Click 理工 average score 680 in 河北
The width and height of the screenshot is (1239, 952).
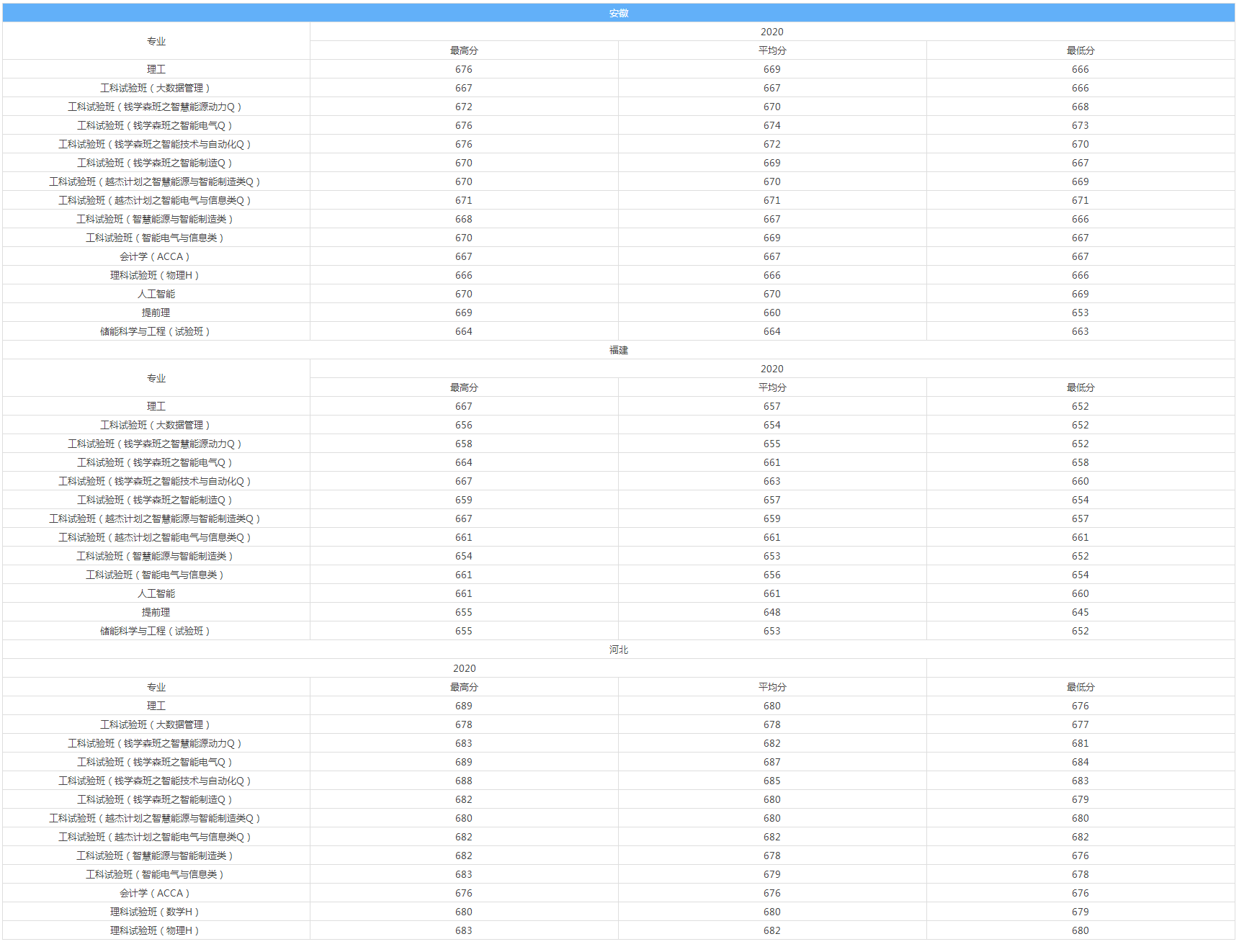(x=771, y=706)
